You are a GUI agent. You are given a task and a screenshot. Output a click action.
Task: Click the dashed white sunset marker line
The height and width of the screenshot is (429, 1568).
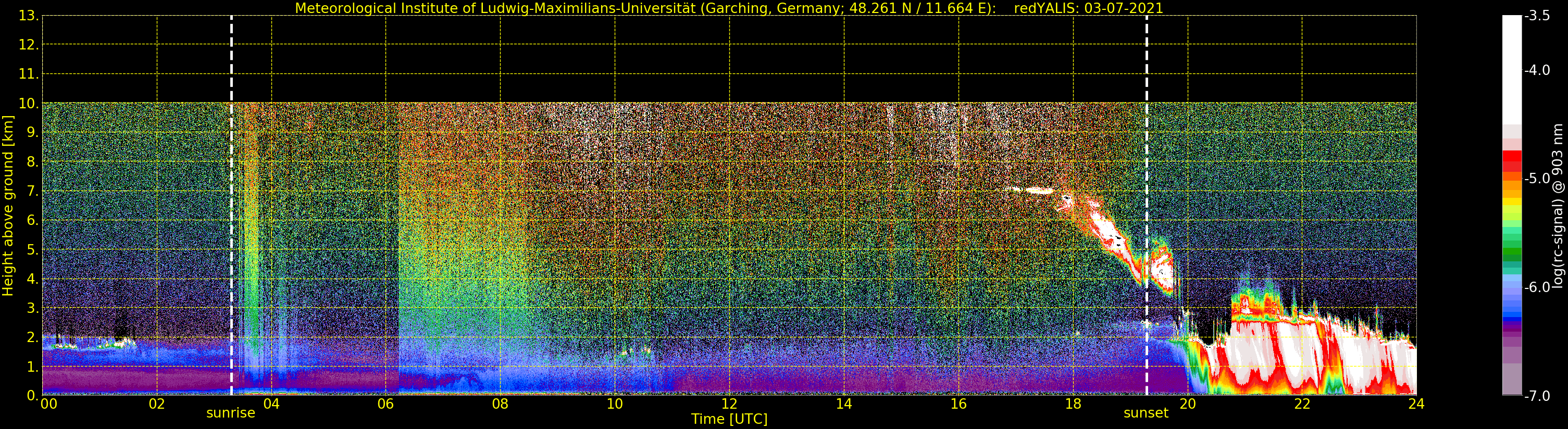(1147, 206)
